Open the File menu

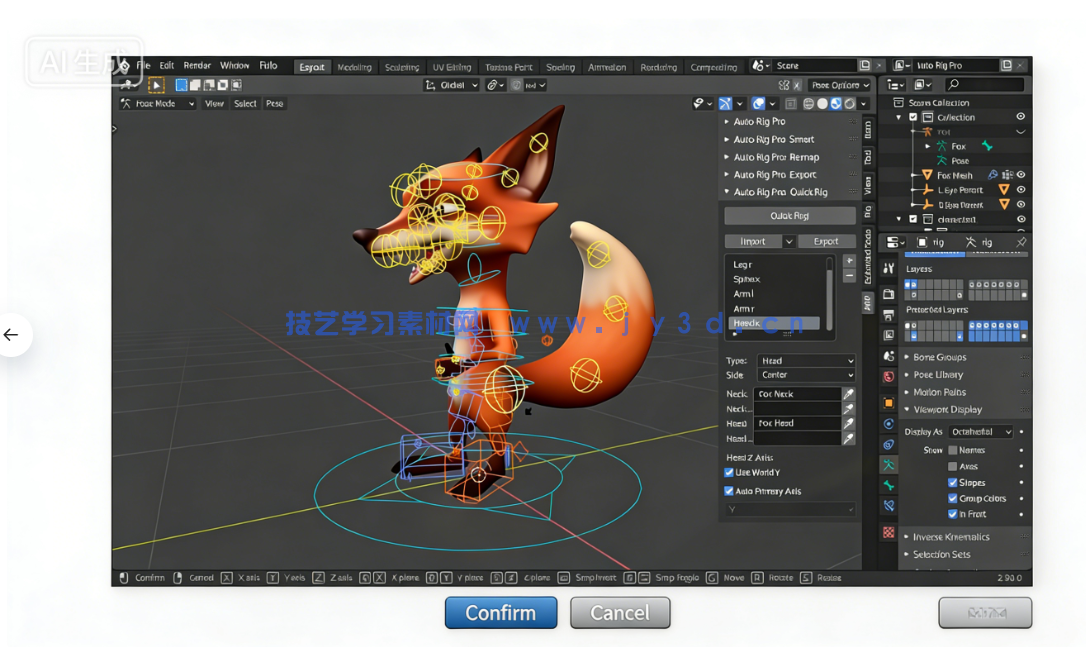tap(142, 65)
